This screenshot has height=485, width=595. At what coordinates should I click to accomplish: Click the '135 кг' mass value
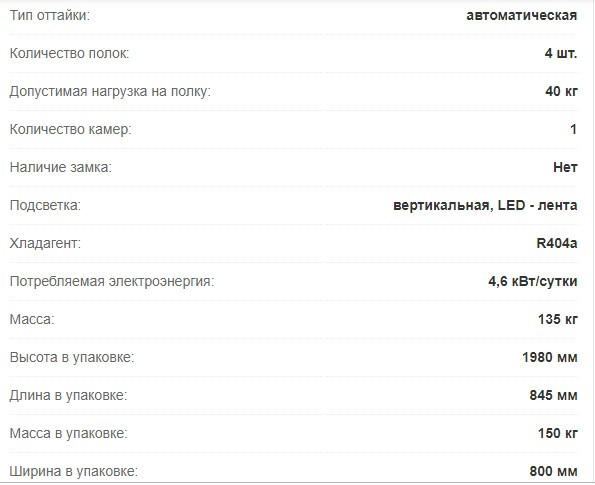coord(558,319)
